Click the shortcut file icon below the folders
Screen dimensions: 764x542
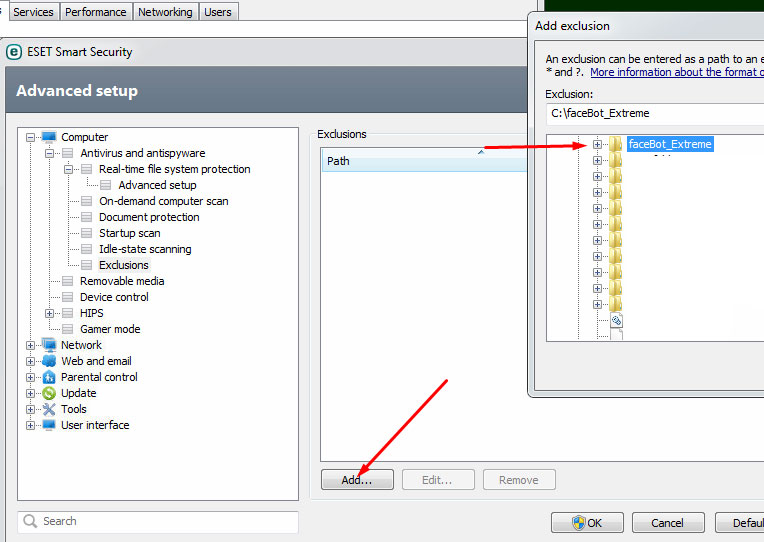click(x=616, y=320)
